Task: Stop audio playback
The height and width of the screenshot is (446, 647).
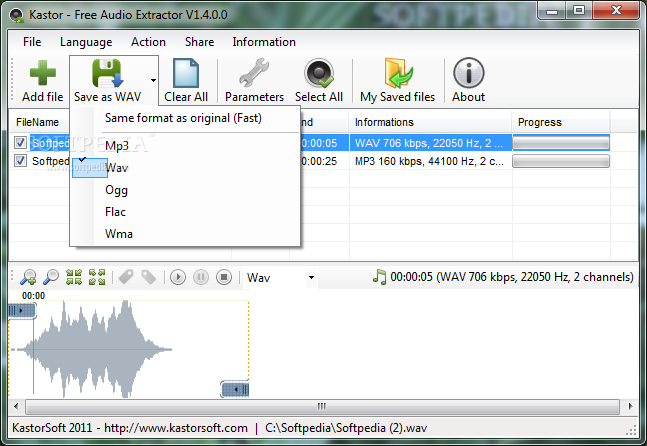Action: pyautogui.click(x=224, y=277)
